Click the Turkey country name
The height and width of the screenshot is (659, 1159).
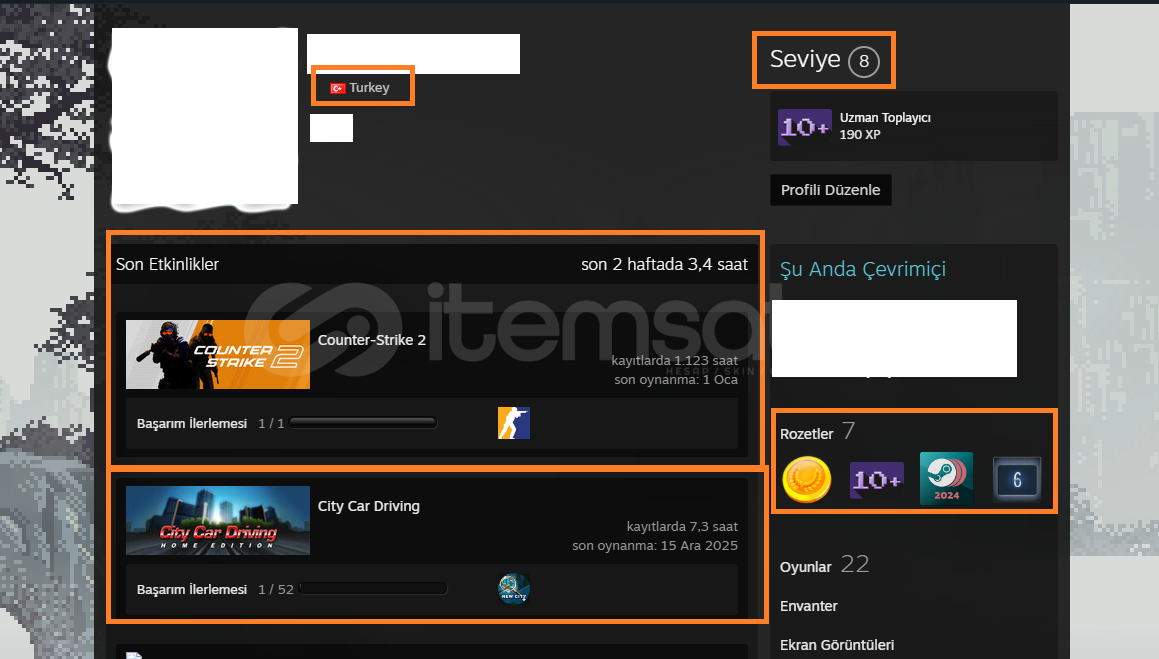click(x=369, y=88)
